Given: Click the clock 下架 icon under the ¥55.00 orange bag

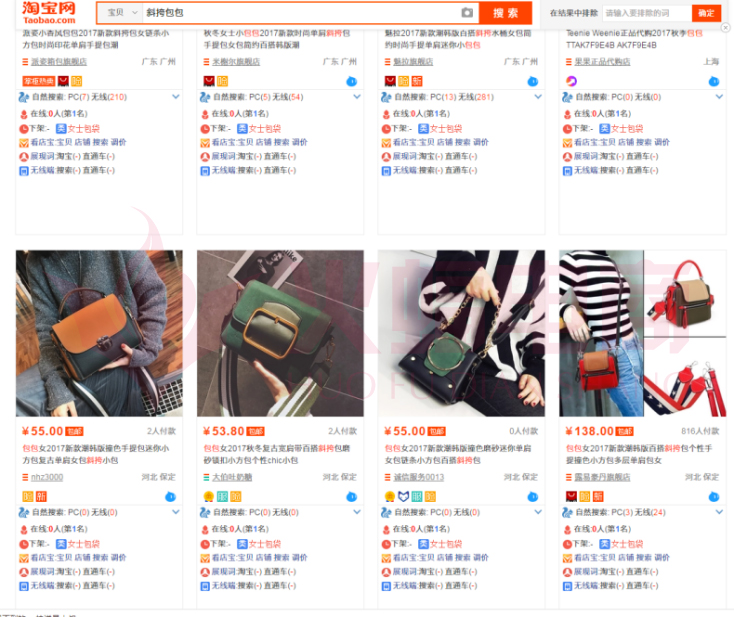Looking at the screenshot, I should pyautogui.click(x=24, y=544).
